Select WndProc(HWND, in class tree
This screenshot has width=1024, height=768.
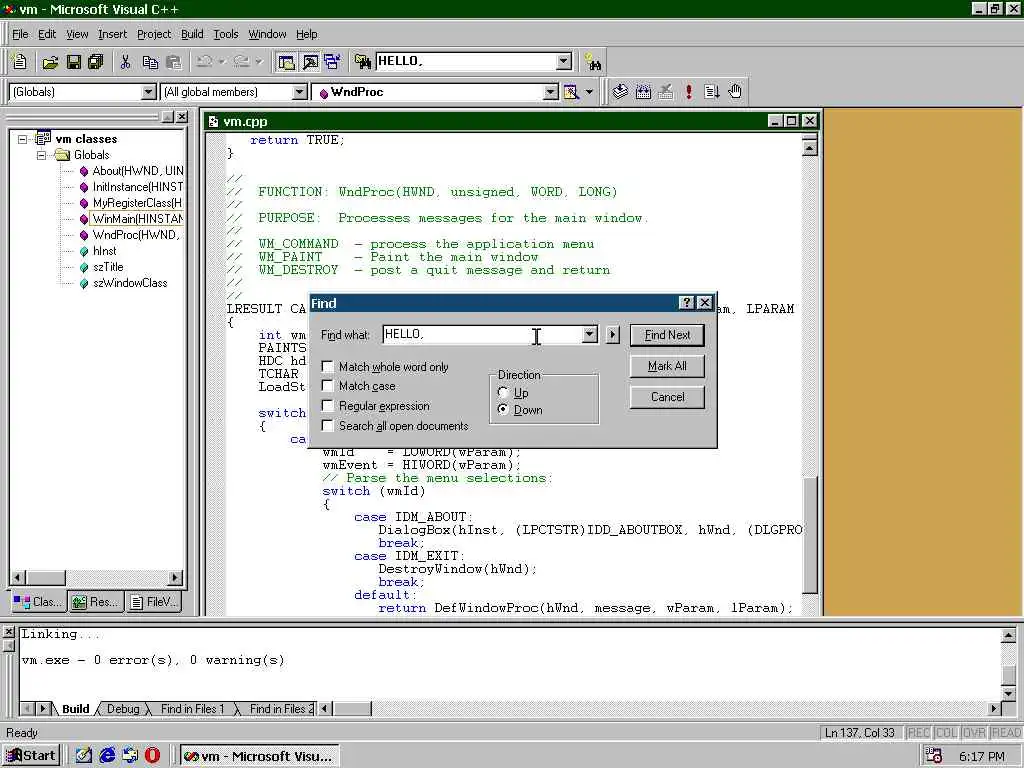click(136, 234)
